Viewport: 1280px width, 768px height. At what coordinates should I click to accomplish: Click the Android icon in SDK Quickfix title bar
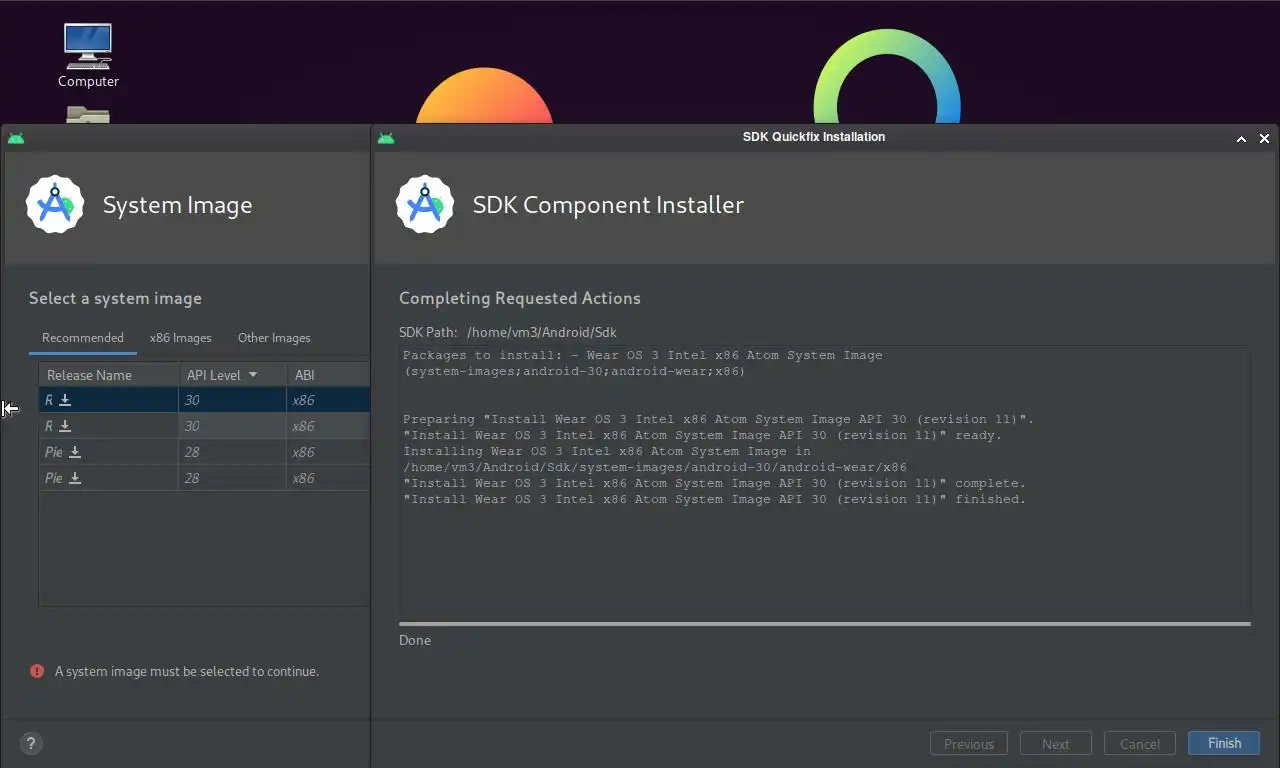pos(386,138)
